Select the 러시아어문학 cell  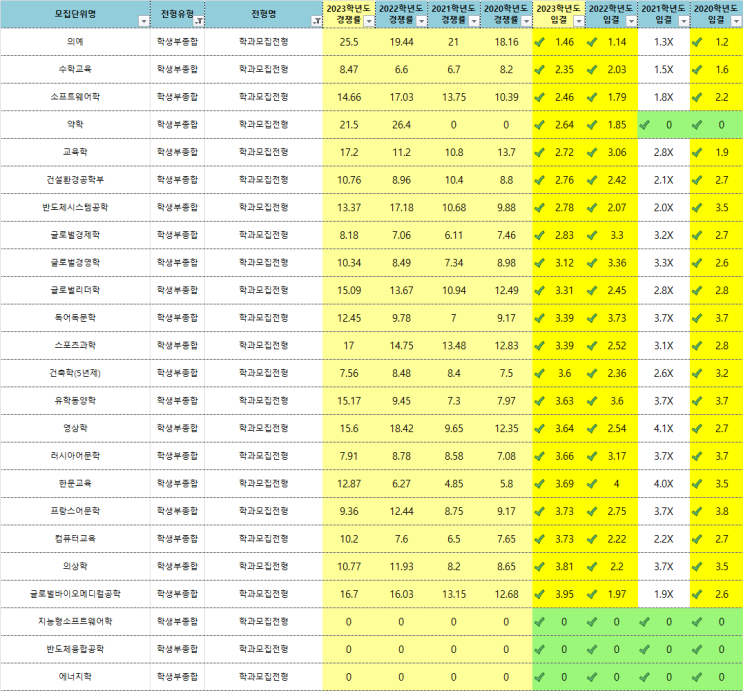[x=75, y=456]
